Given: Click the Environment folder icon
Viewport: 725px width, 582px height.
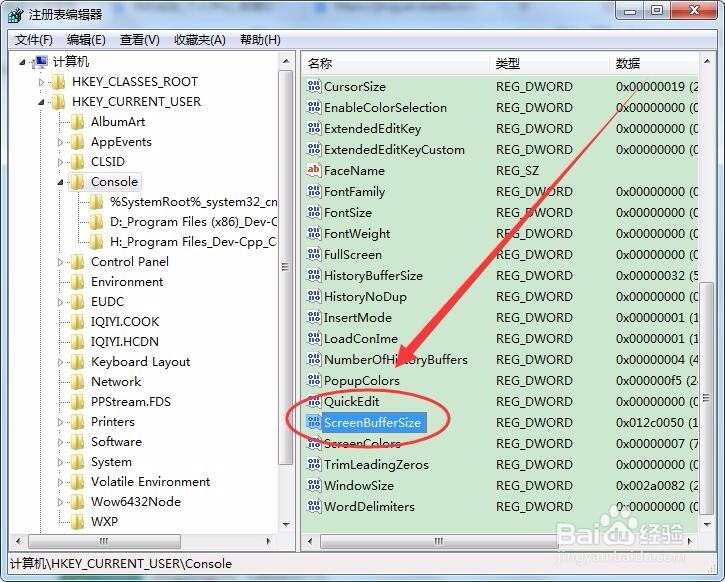Looking at the screenshot, I should 77,282.
